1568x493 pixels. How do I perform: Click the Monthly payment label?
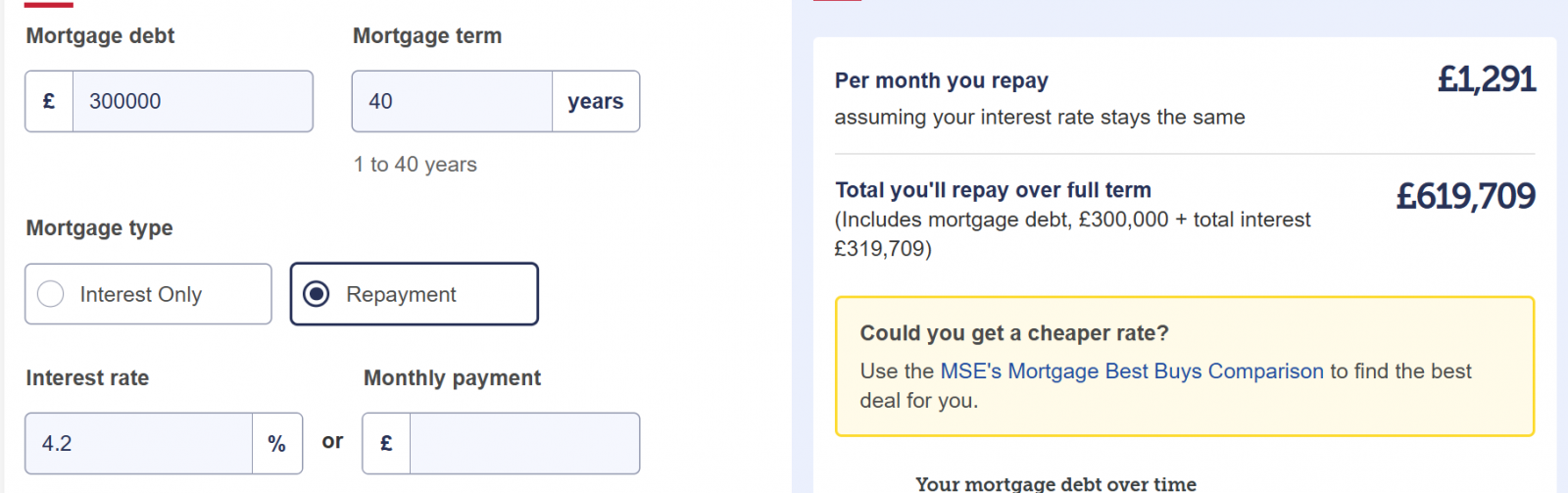452,378
